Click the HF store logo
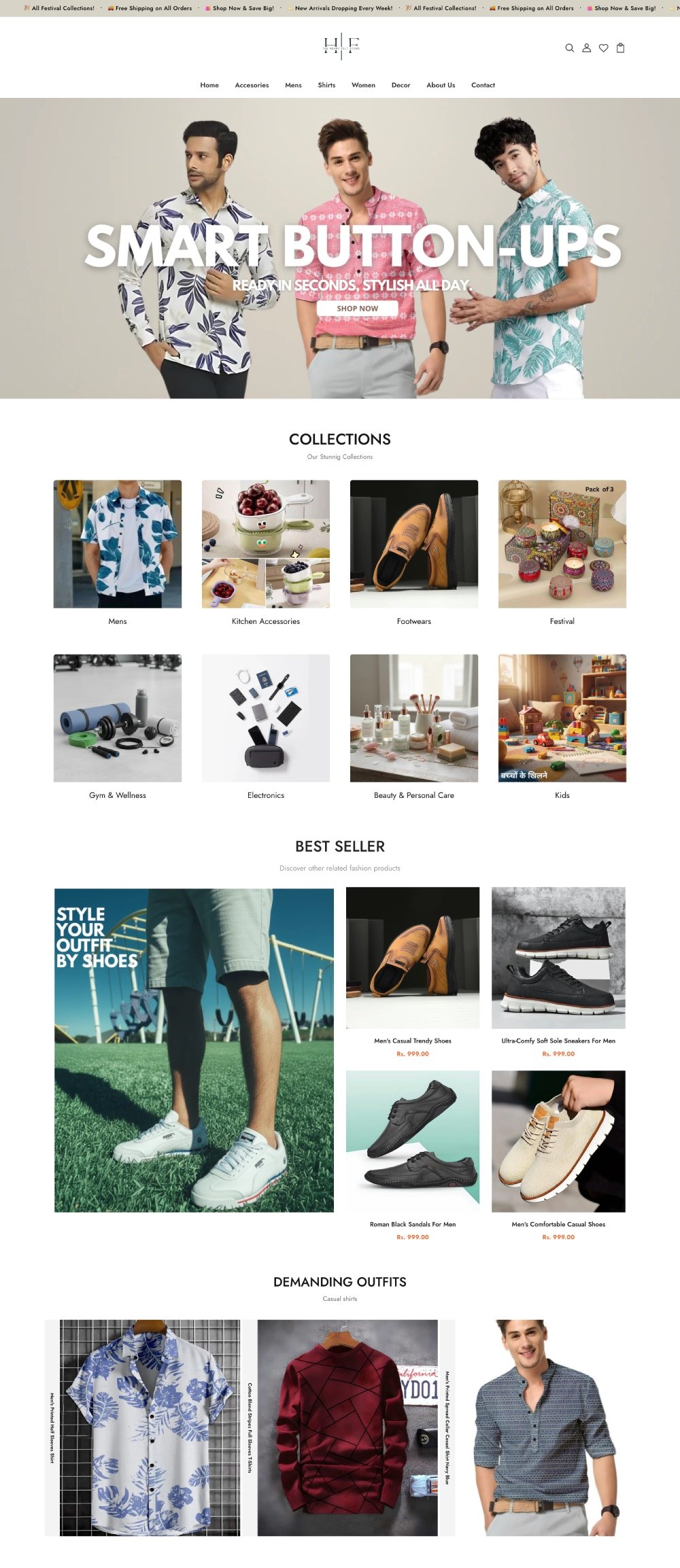 341,46
